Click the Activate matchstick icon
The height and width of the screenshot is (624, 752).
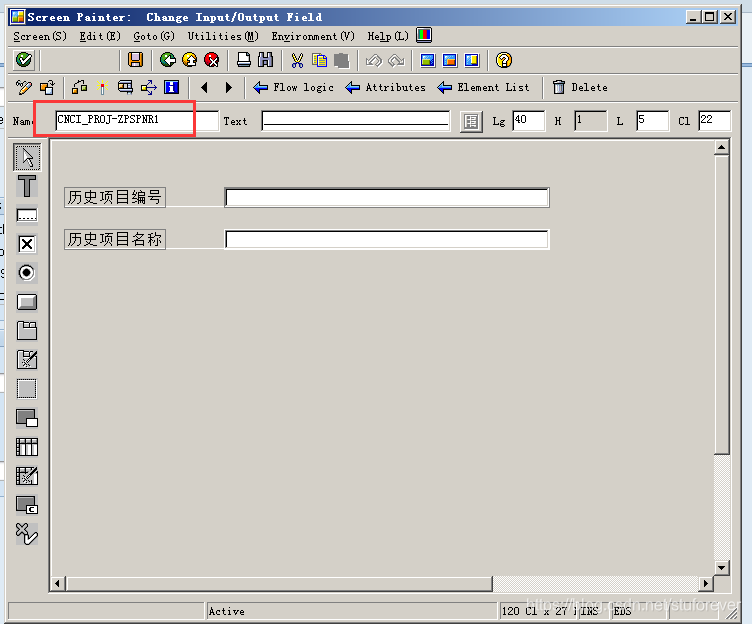pyautogui.click(x=102, y=87)
